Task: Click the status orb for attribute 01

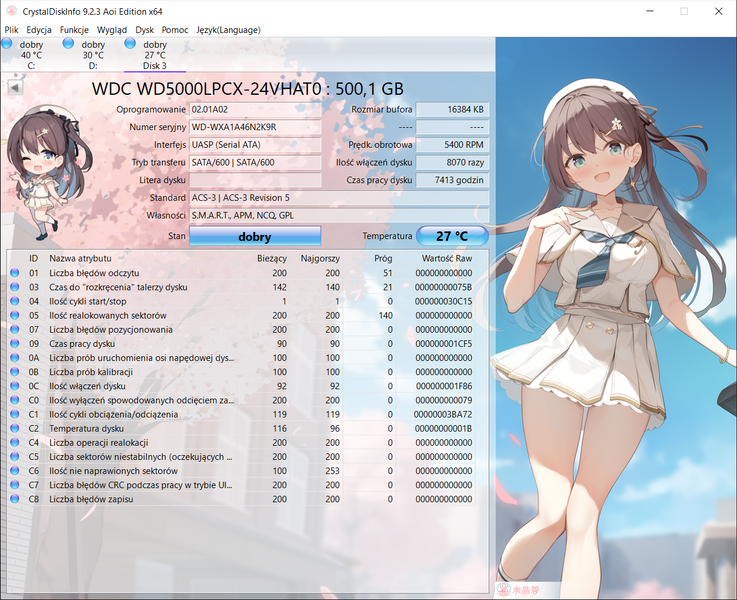Action: tap(15, 273)
